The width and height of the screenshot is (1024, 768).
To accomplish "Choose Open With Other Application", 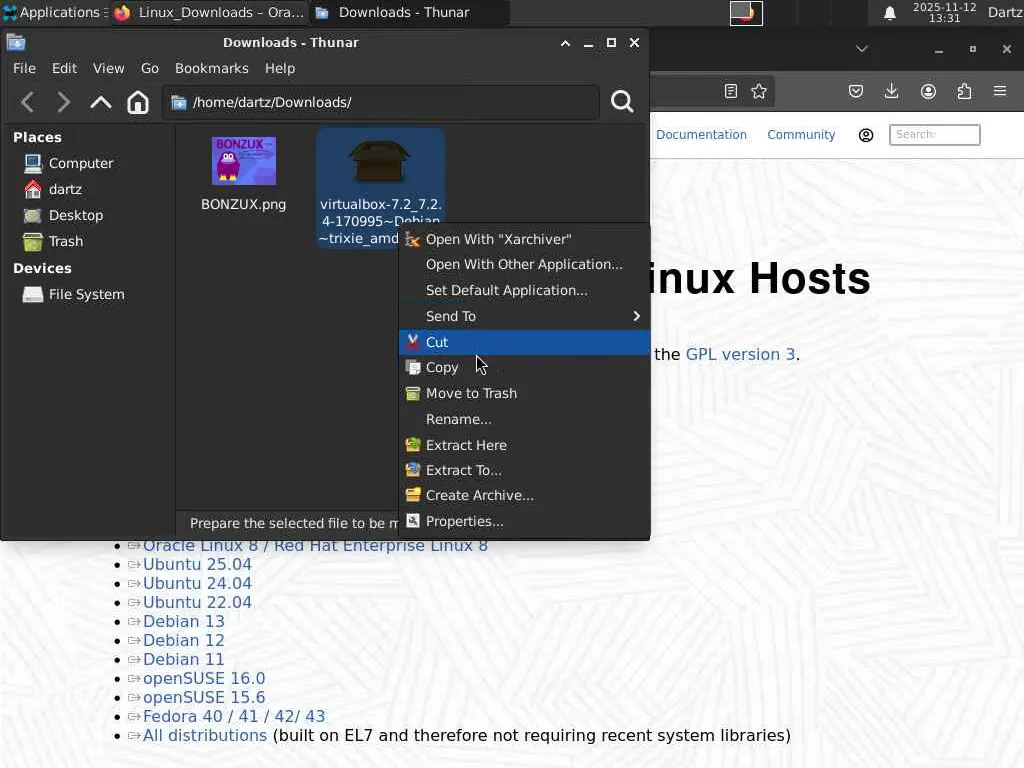I will point(524,264).
